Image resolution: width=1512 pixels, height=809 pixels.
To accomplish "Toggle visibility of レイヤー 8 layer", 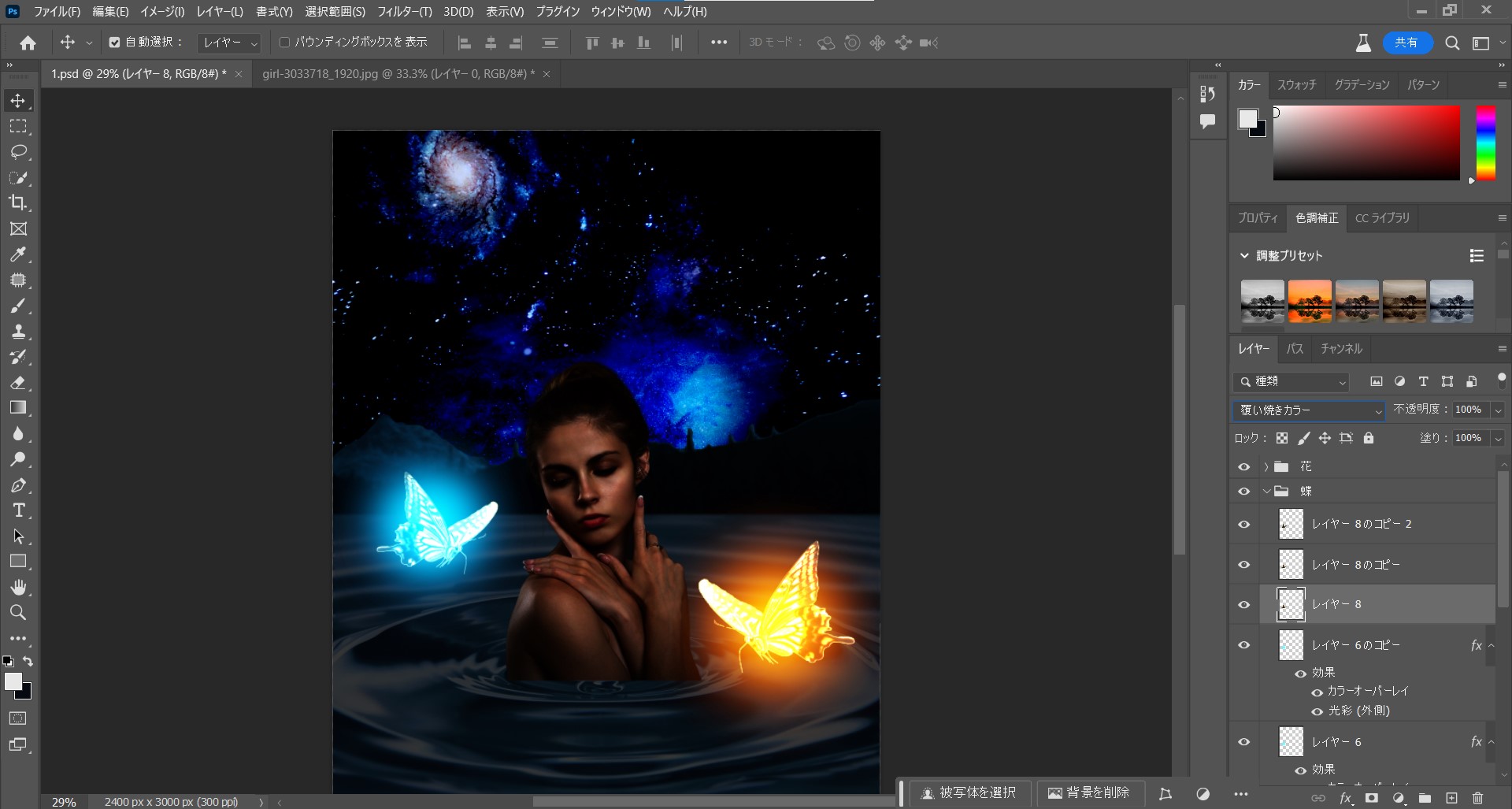I will pyautogui.click(x=1243, y=604).
